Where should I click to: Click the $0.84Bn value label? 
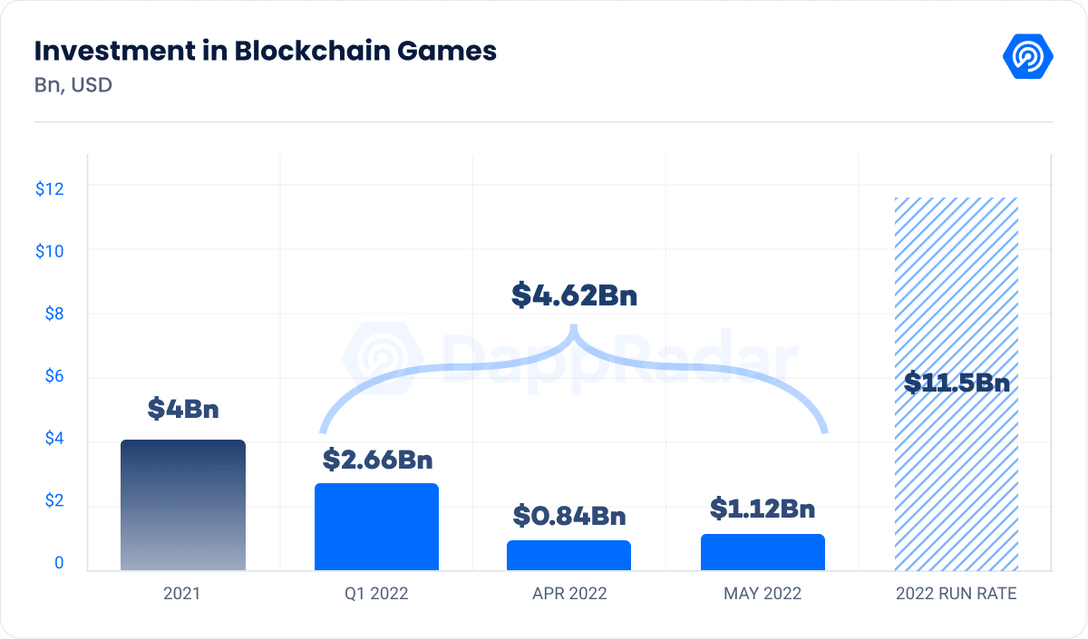click(569, 516)
